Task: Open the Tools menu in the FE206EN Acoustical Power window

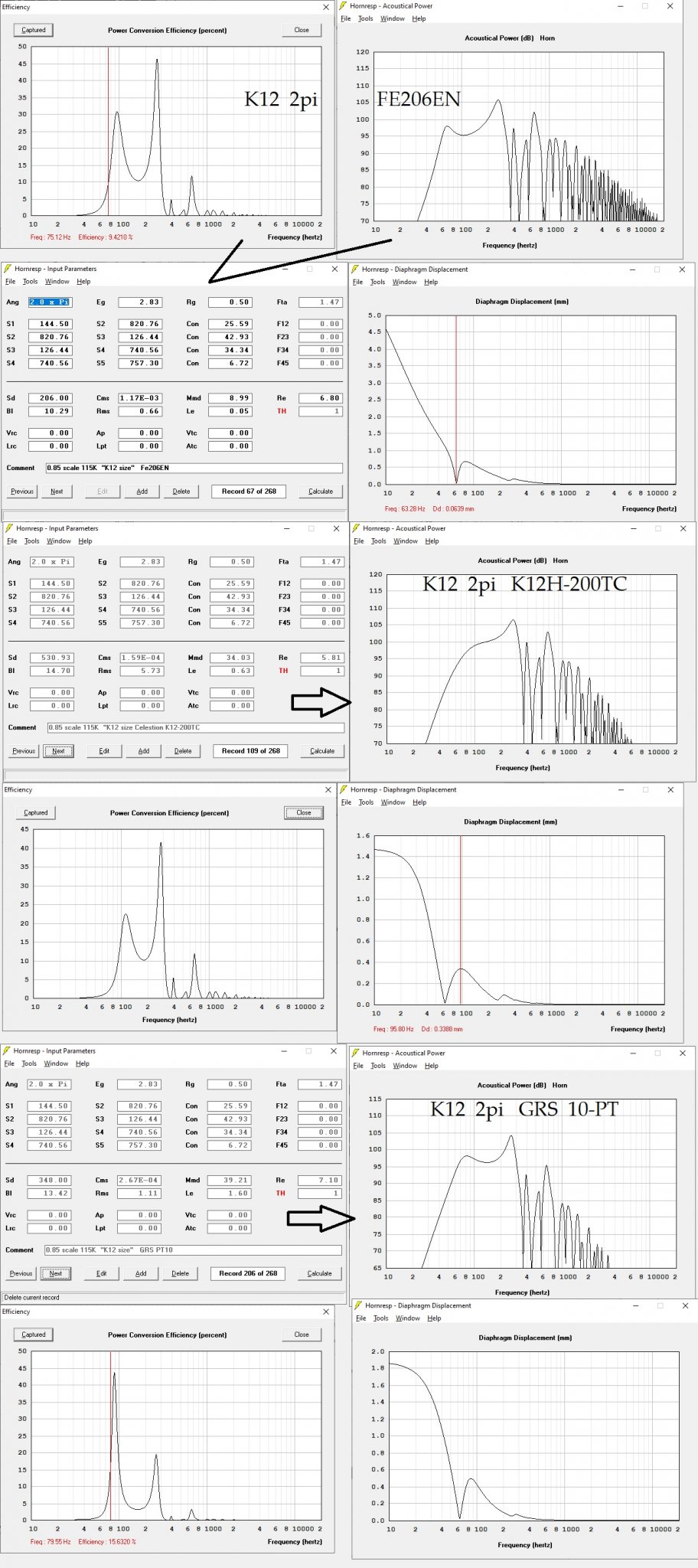Action: tap(366, 18)
